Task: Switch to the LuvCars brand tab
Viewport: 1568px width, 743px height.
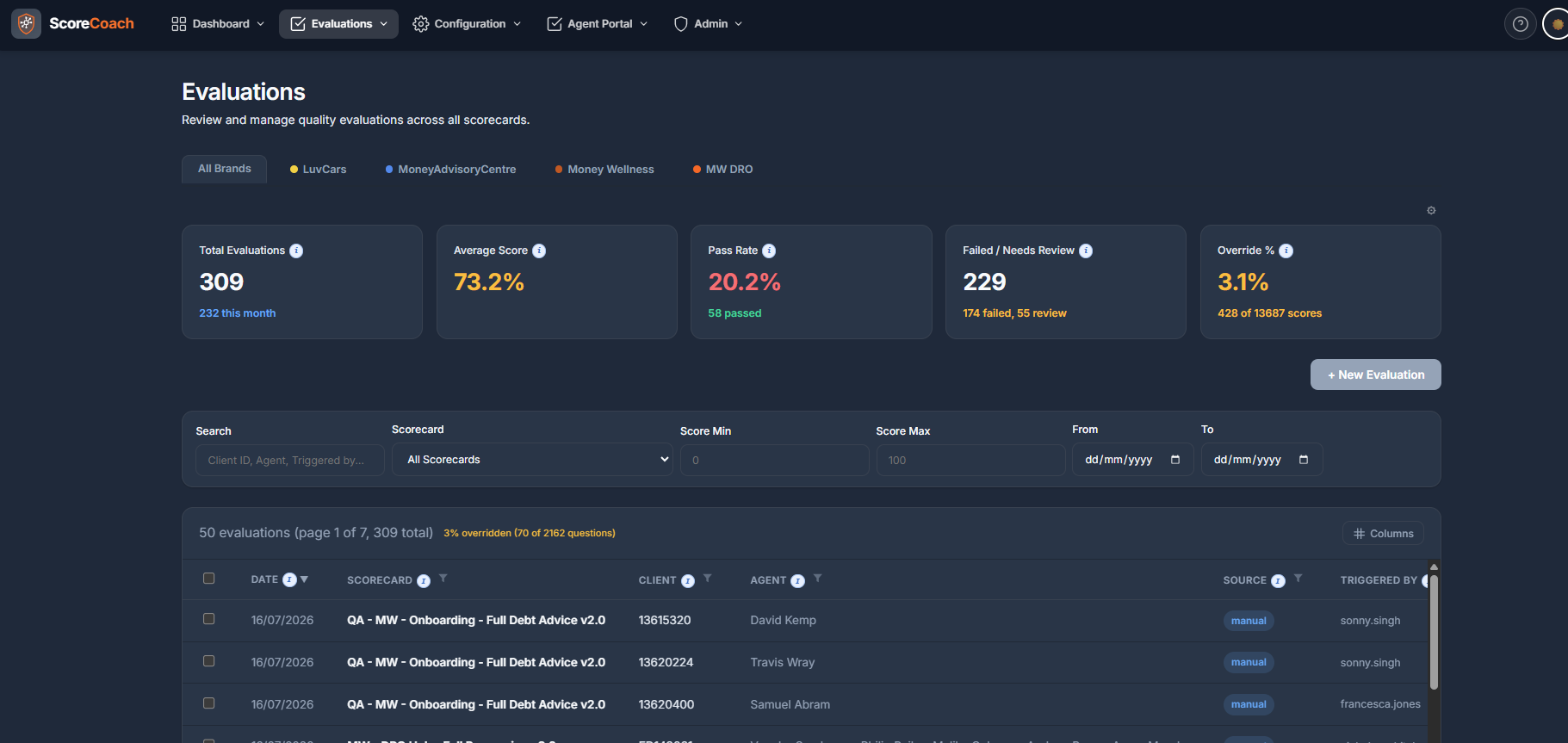Action: [318, 170]
